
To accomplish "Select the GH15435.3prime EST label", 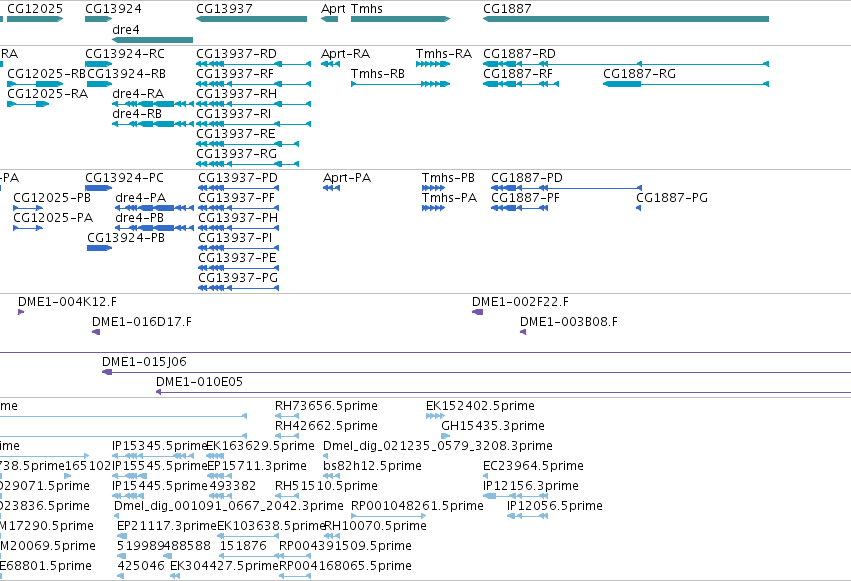I will tap(493, 426).
